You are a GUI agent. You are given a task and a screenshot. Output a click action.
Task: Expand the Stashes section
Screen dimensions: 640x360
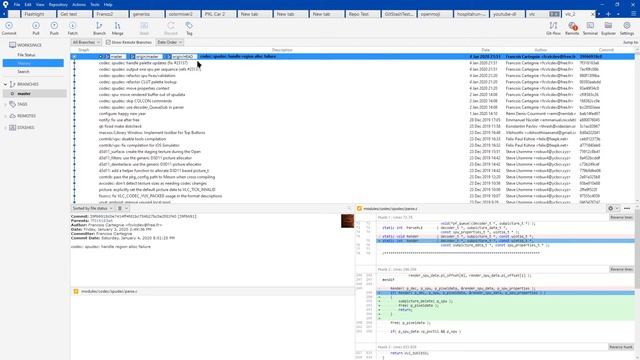(5, 128)
